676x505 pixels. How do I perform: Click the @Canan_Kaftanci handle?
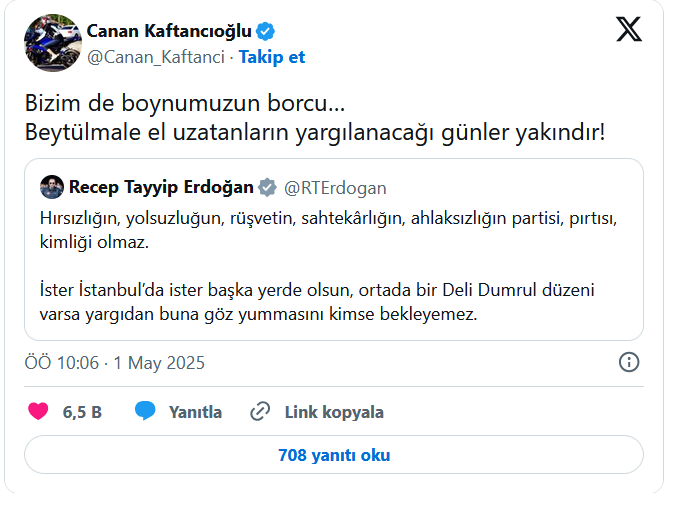157,57
